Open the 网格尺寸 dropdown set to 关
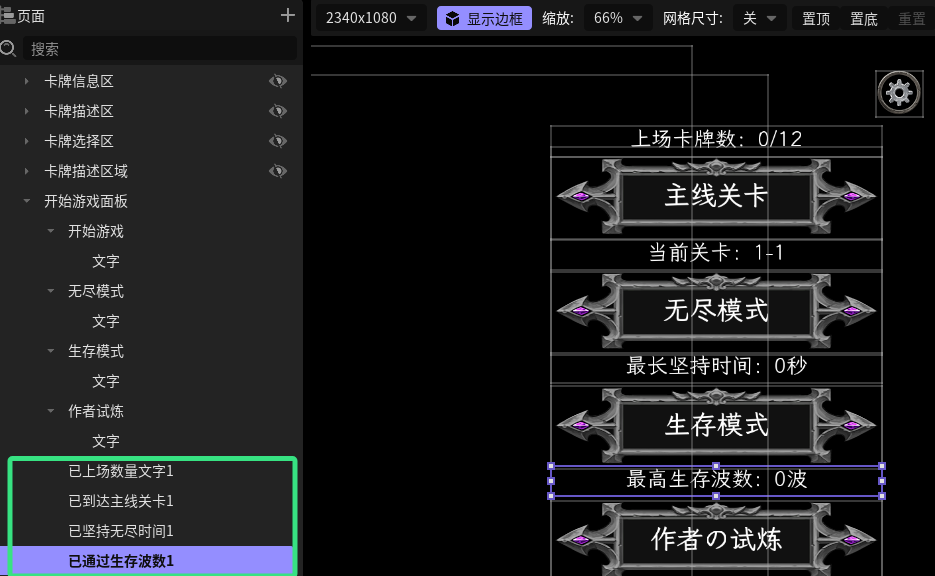The width and height of the screenshot is (935, 576). [759, 18]
